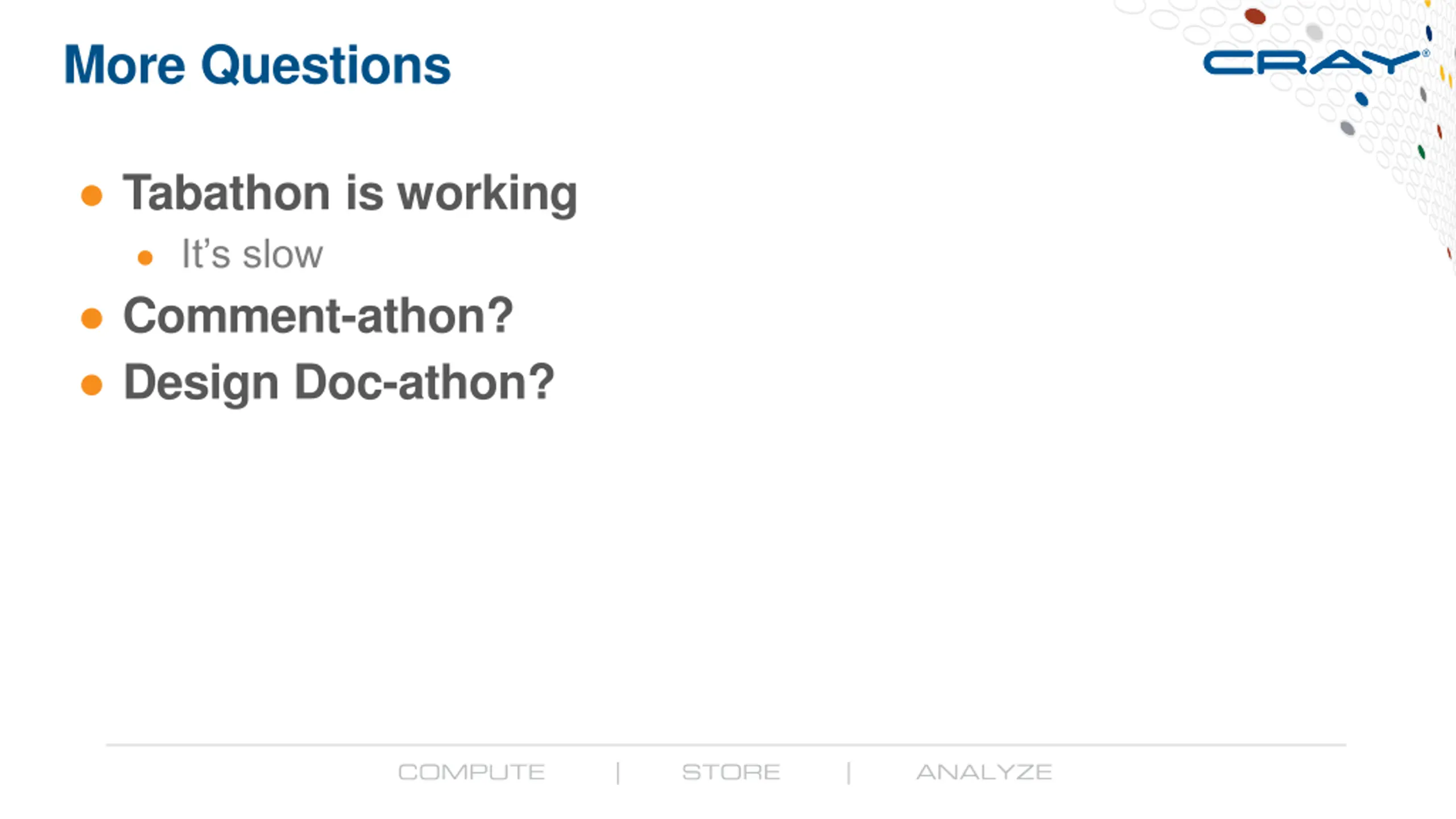The width and height of the screenshot is (1456, 819).
Task: Click the STORE footer word
Action: tap(731, 772)
